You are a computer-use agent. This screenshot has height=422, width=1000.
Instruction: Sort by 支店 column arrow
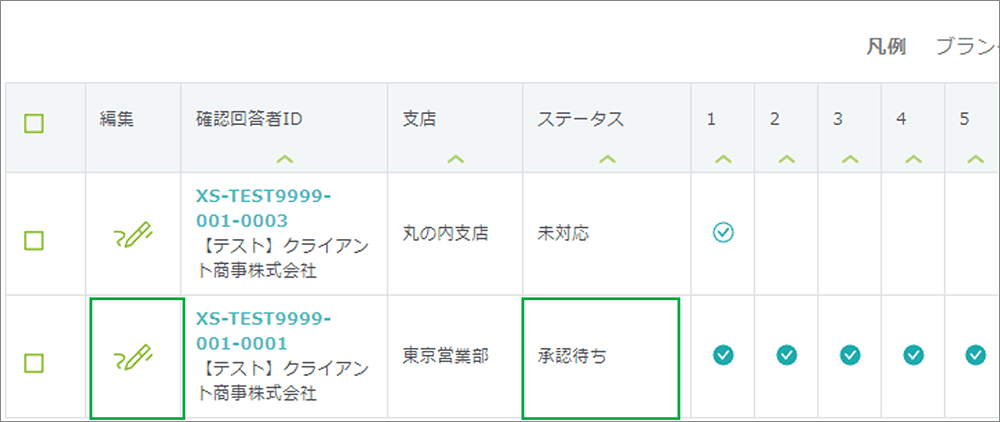coord(455,158)
